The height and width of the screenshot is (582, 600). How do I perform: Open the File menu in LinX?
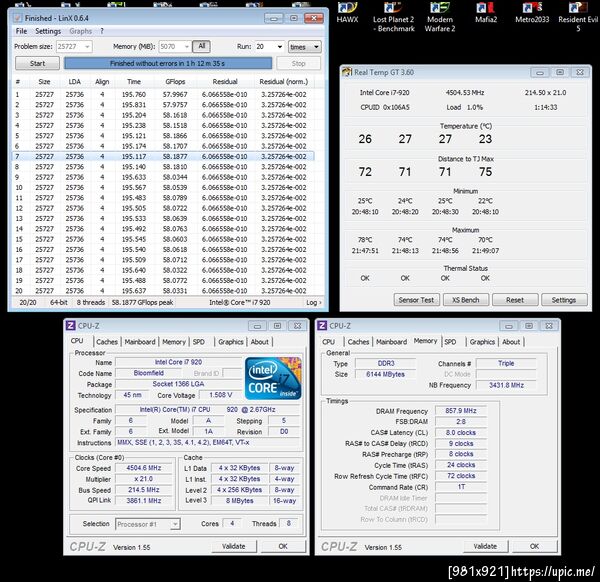tap(21, 31)
